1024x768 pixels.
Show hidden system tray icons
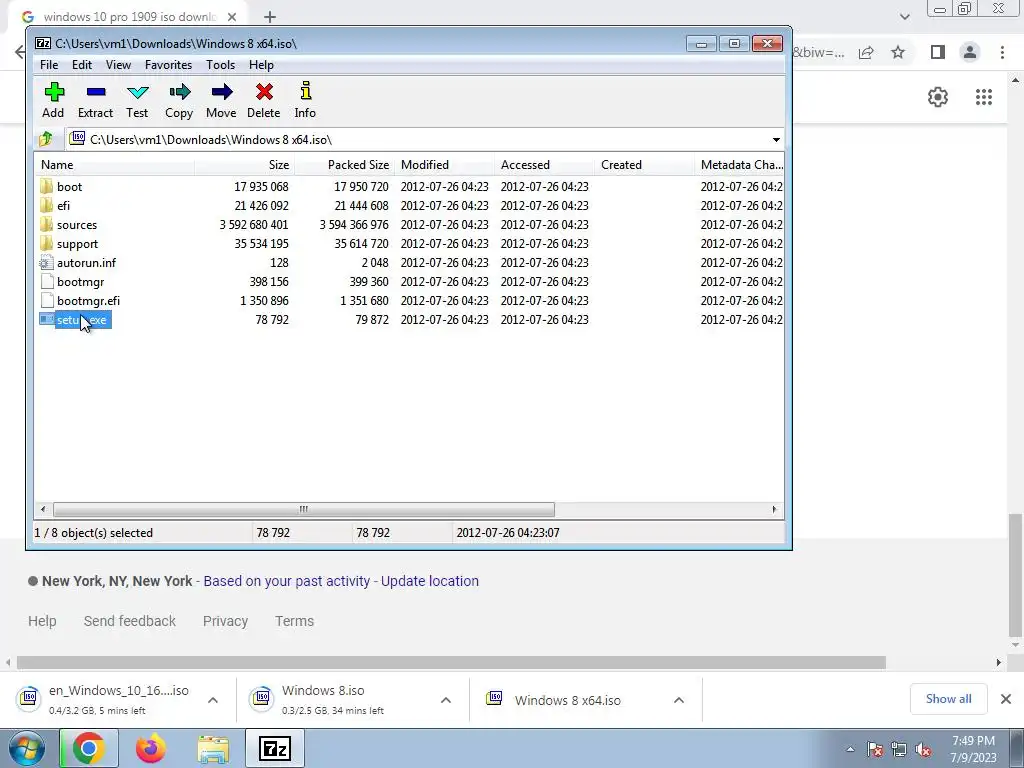tap(850, 750)
